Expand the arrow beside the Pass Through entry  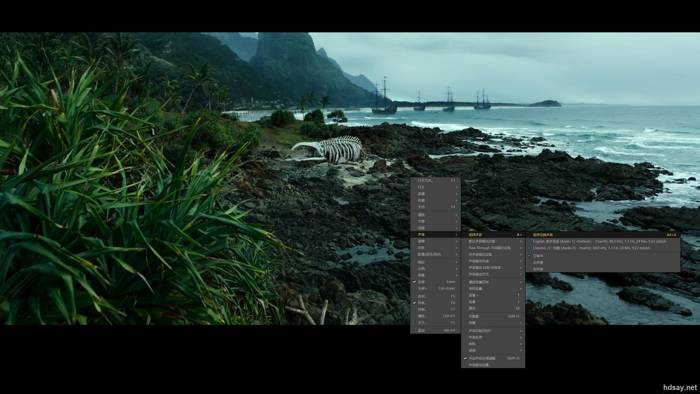click(x=521, y=247)
